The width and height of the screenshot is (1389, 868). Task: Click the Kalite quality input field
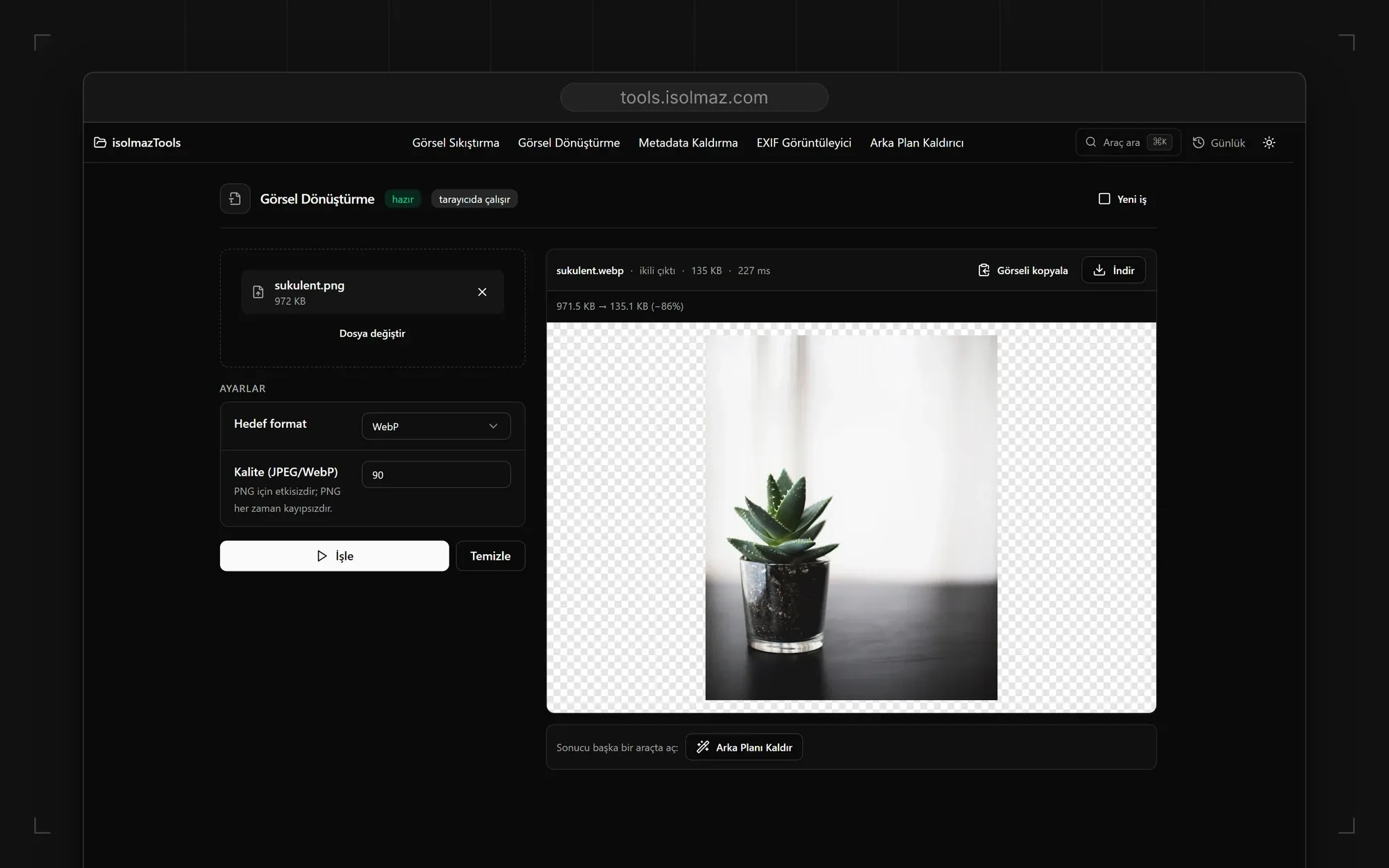pos(436,474)
